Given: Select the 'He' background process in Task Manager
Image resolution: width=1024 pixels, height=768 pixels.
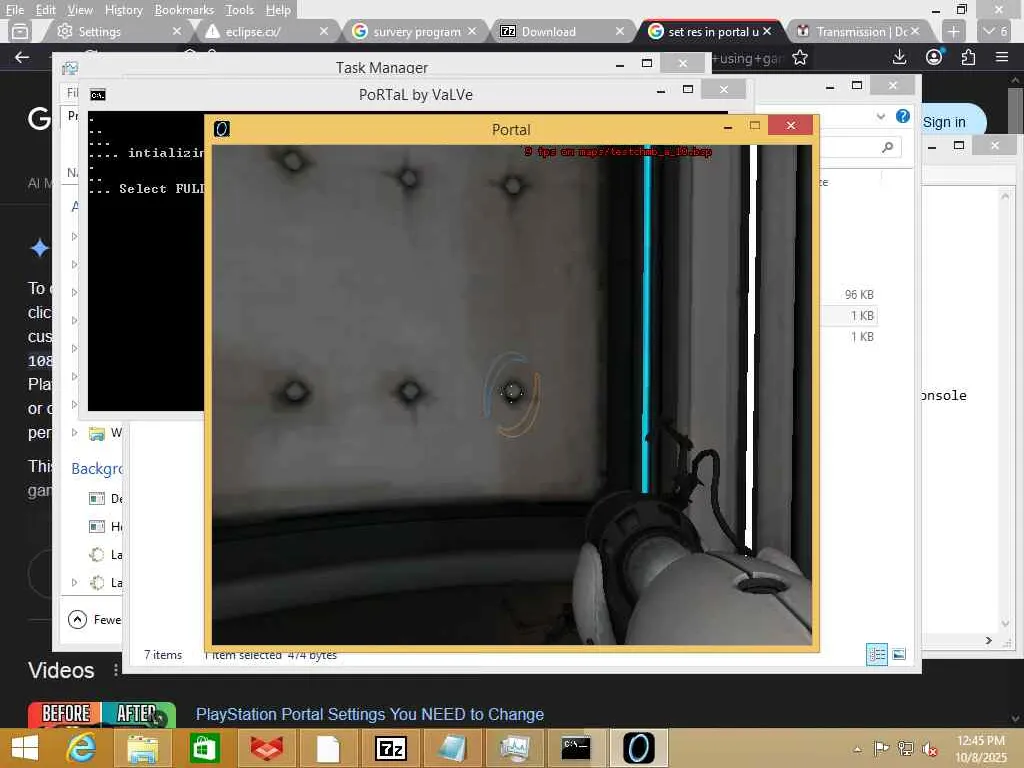Looking at the screenshot, I should click(x=104, y=526).
